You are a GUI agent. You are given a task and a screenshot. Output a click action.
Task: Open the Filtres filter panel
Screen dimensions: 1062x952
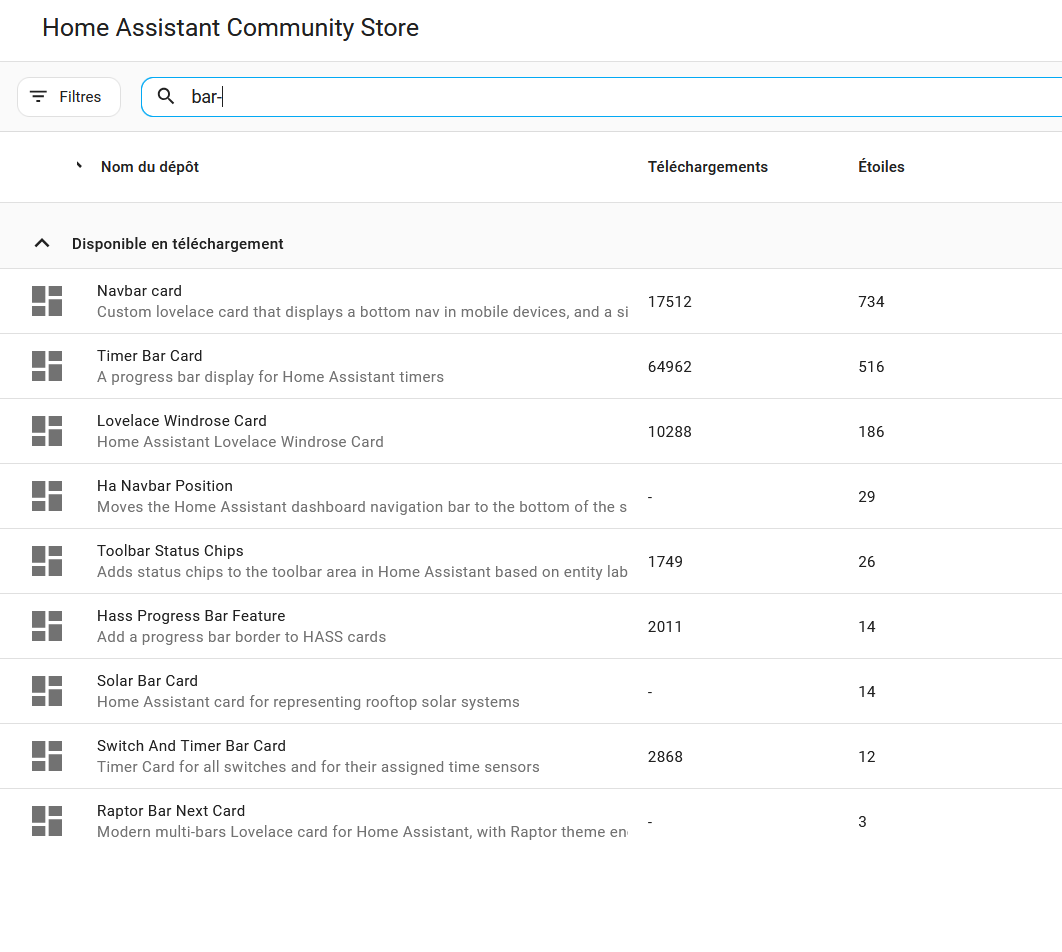(68, 97)
